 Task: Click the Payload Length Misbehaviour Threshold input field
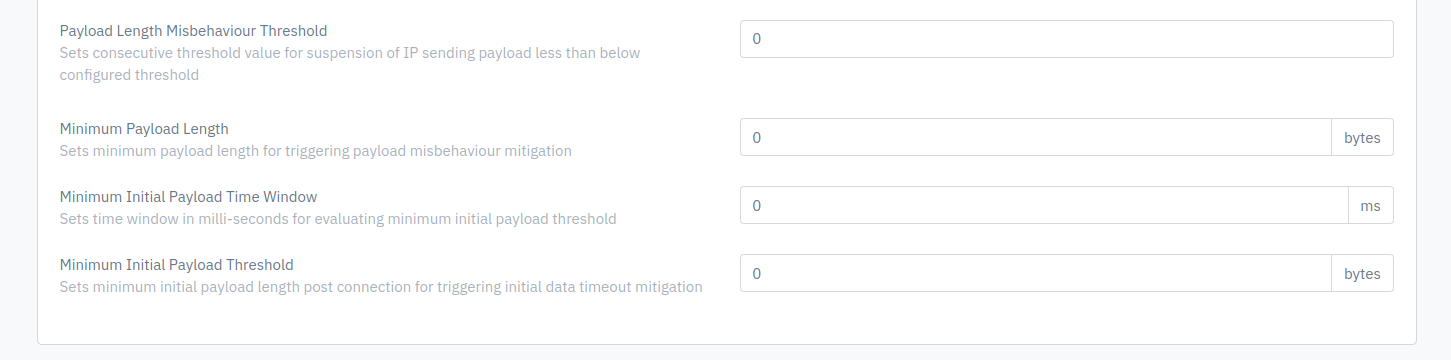point(1066,39)
